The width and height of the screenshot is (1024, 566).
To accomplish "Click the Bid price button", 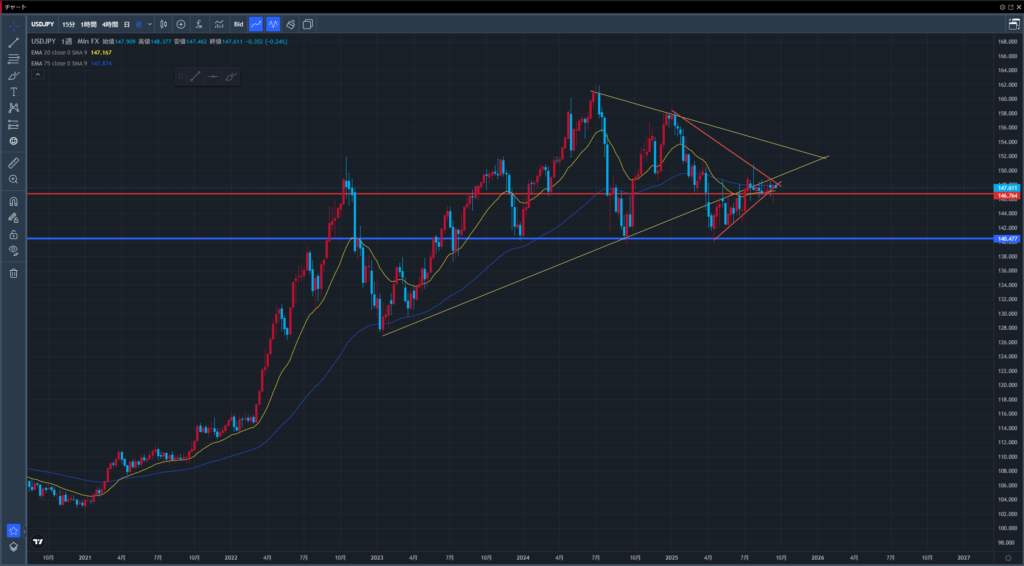I will 238,24.
